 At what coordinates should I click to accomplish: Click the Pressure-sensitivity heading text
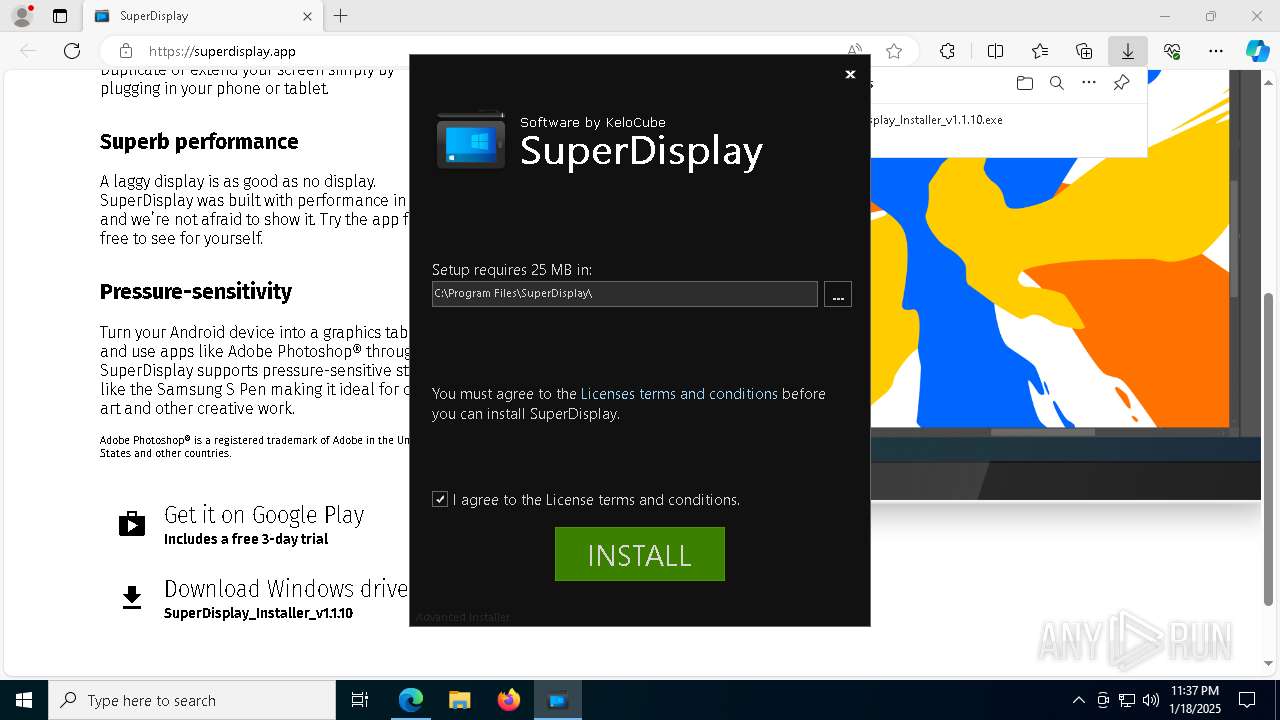pos(196,292)
